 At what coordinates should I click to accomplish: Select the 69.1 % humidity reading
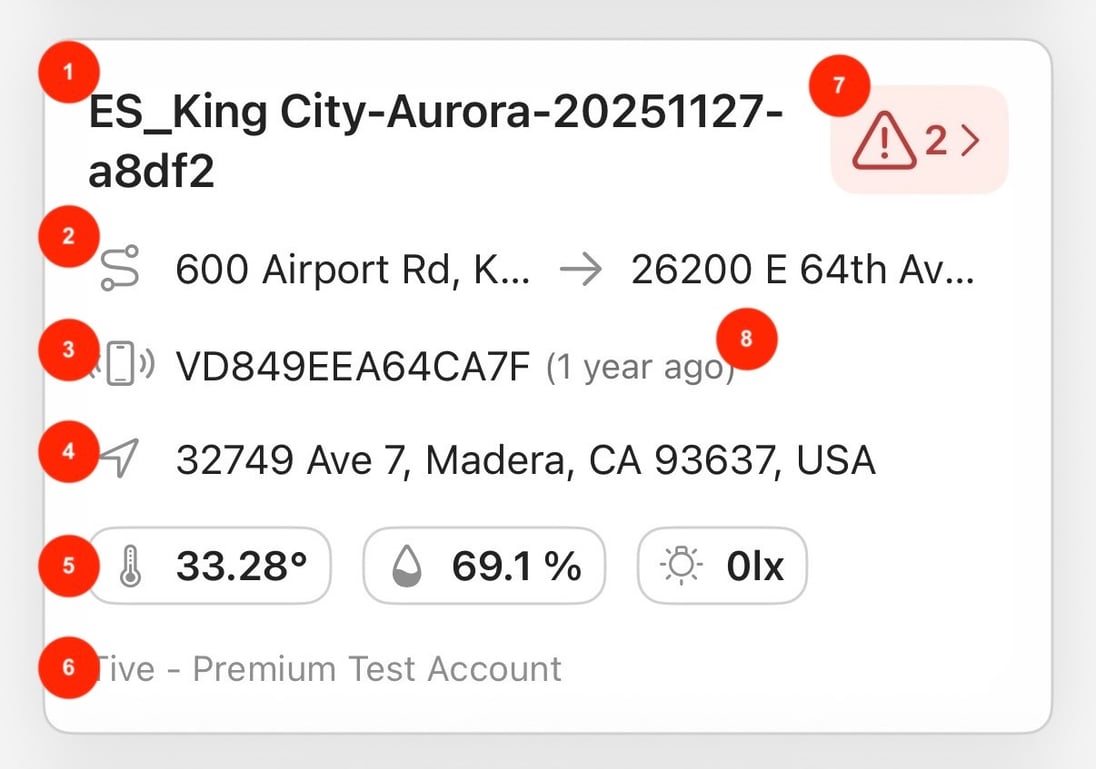coord(516,567)
